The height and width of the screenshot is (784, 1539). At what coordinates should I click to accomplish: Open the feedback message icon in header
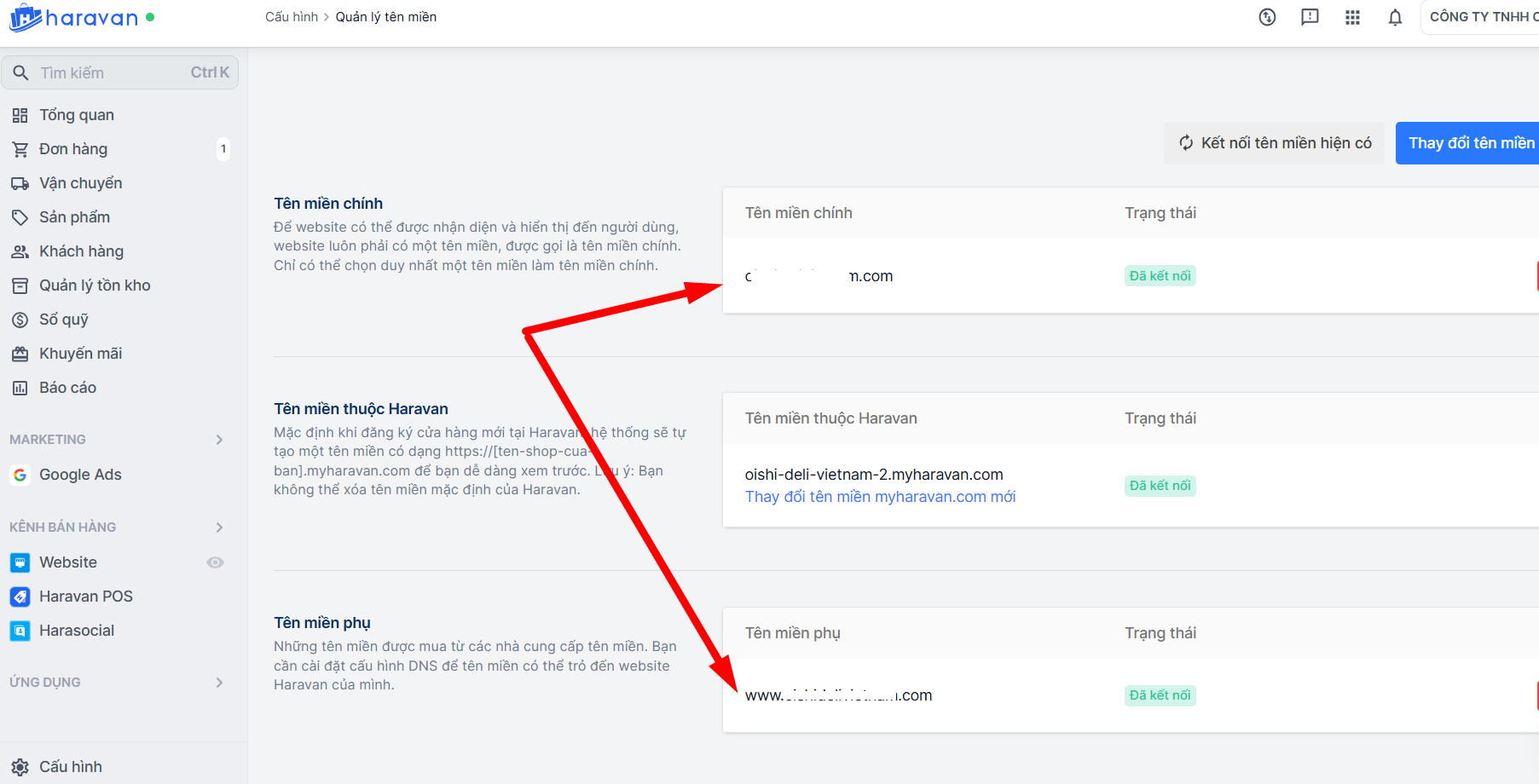[1310, 17]
